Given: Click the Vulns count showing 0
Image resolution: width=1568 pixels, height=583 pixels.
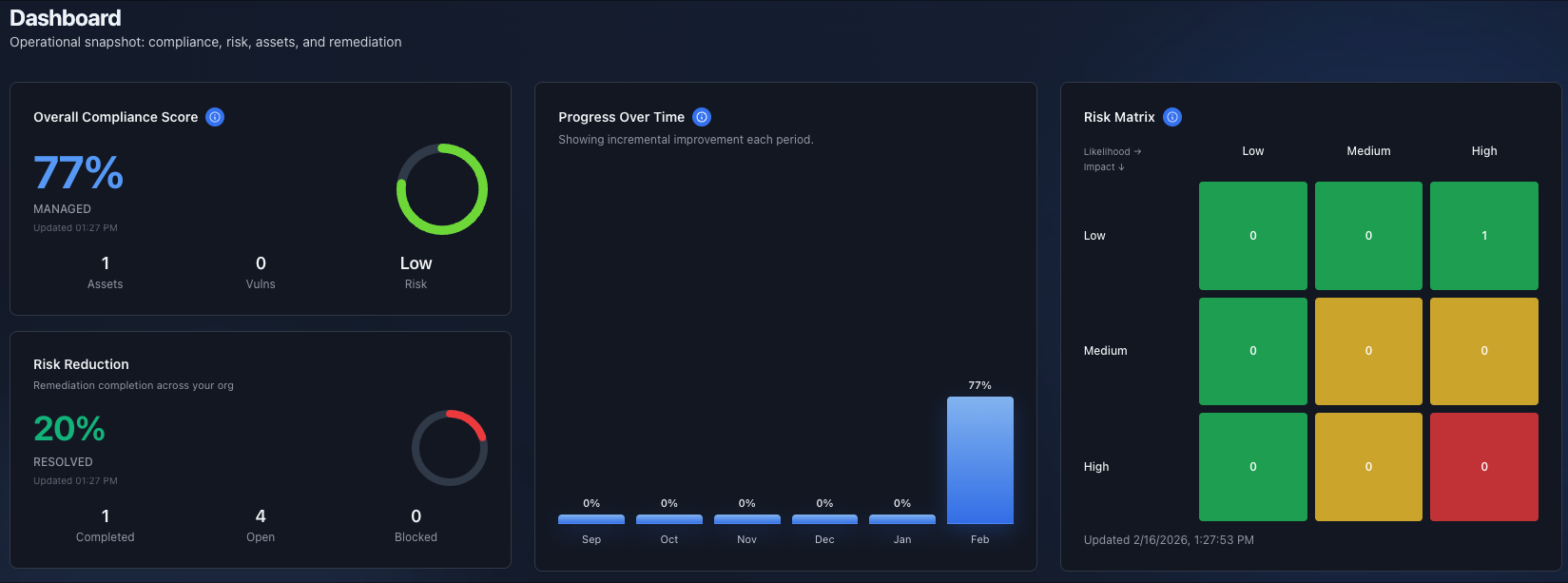Looking at the screenshot, I should click(261, 273).
